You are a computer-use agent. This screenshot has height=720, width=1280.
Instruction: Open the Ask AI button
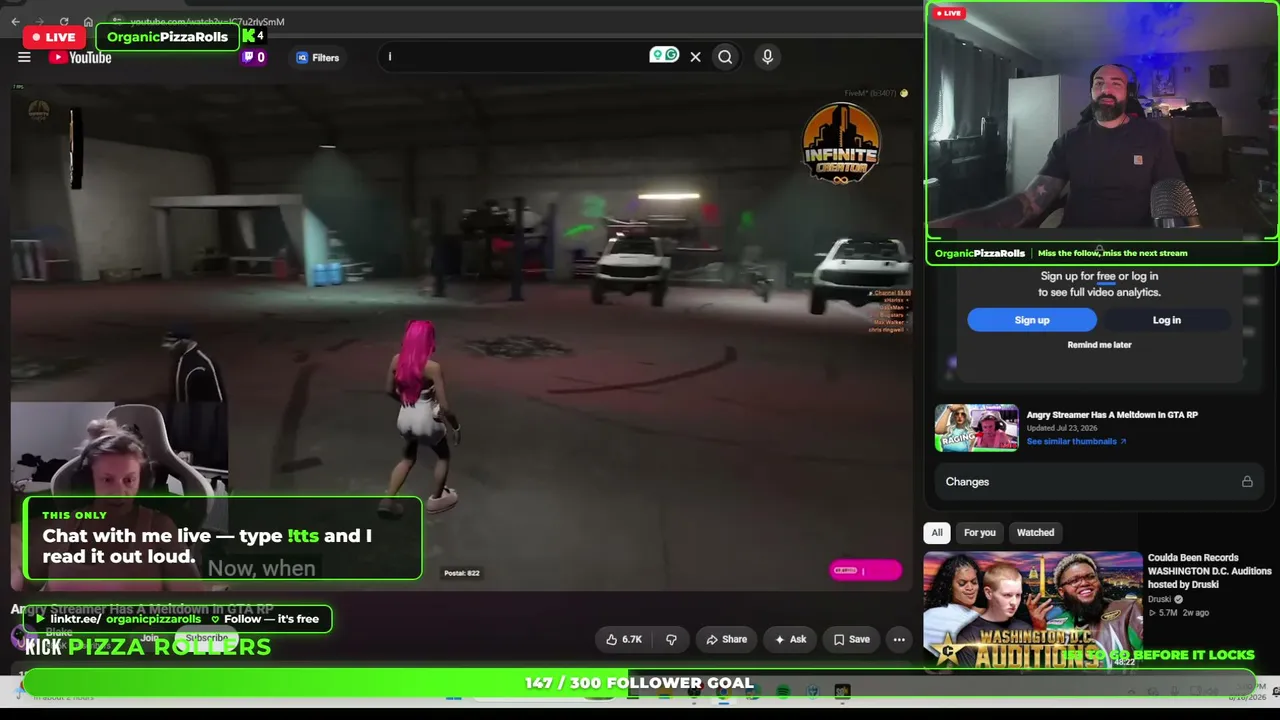(790, 639)
